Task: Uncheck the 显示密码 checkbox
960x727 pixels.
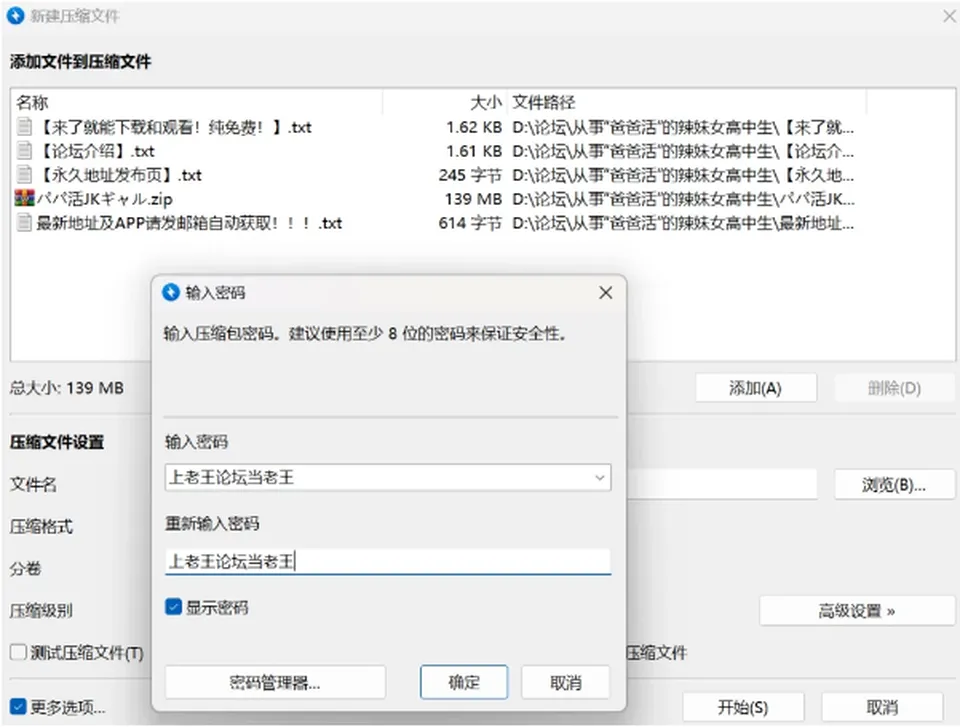Action: point(173,607)
